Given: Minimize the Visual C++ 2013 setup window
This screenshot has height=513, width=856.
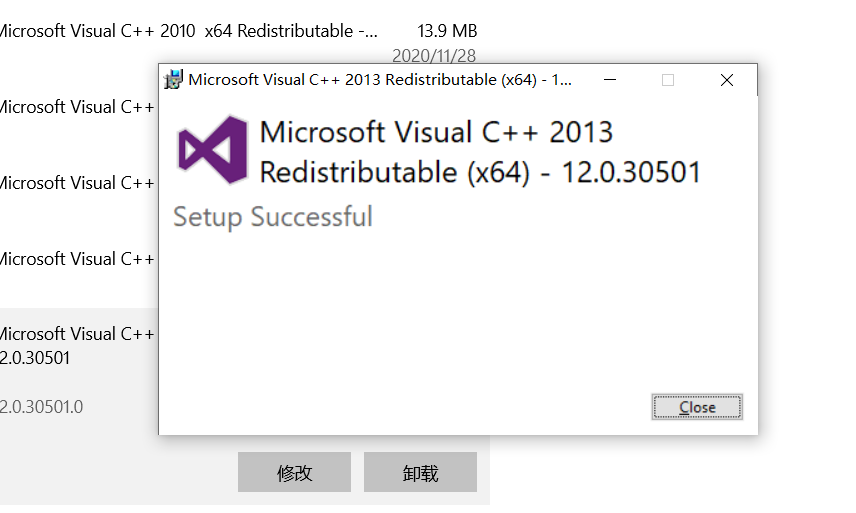Looking at the screenshot, I should pos(610,80).
